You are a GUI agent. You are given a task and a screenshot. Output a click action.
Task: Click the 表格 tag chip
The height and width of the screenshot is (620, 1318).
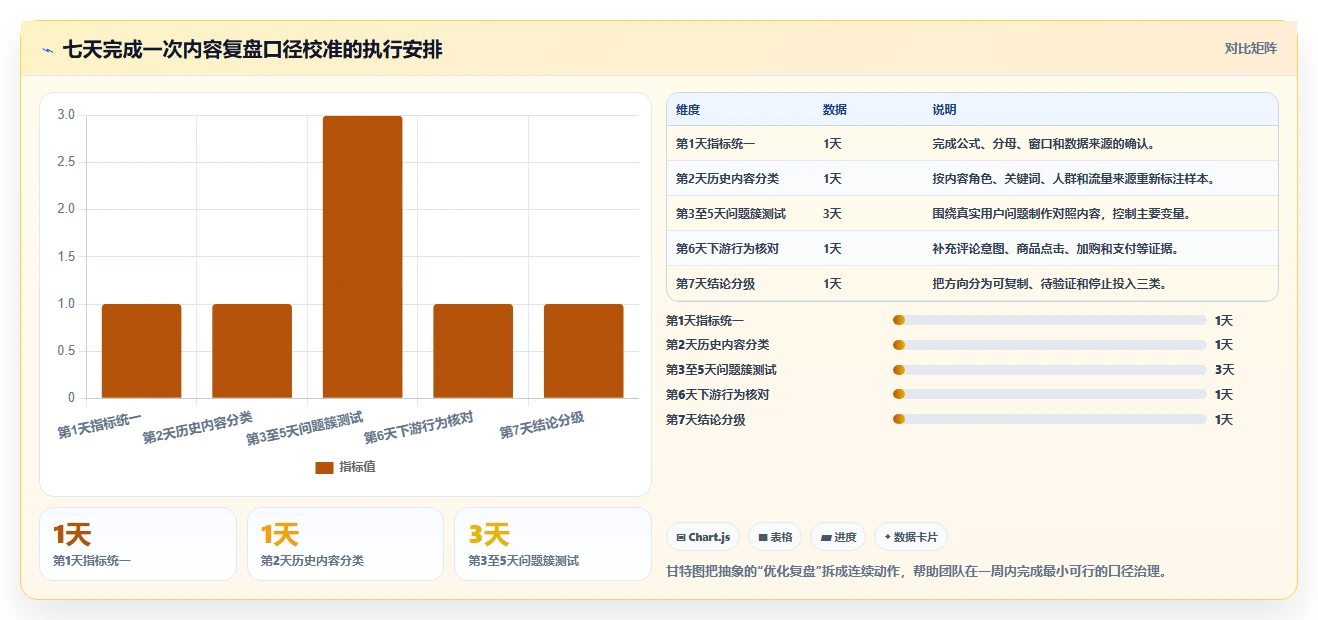pos(775,537)
